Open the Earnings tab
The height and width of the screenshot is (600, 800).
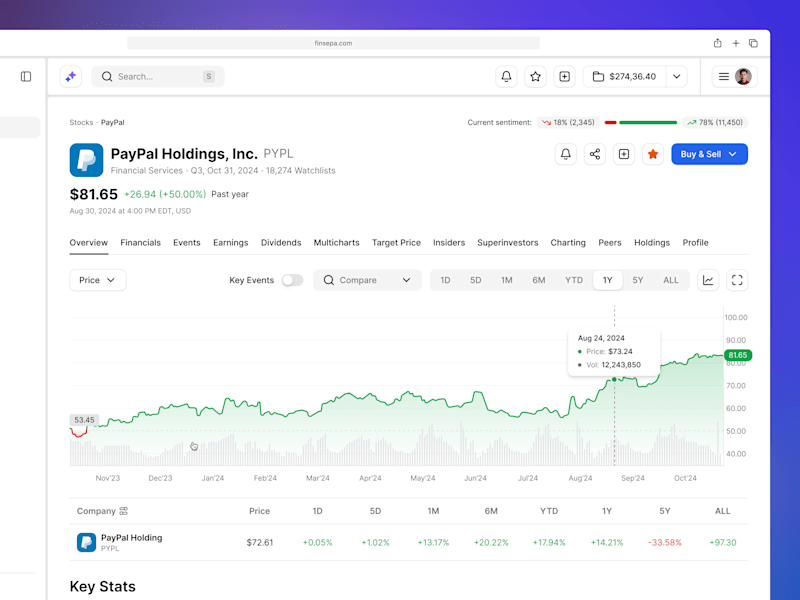(231, 243)
